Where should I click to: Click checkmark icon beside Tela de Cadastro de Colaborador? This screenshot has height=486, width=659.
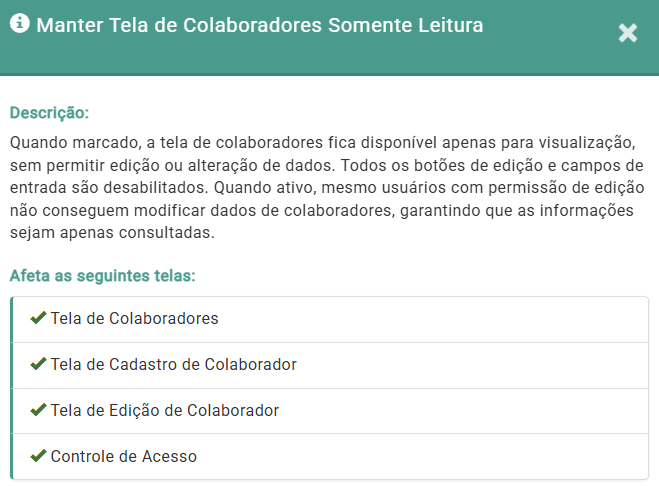point(38,365)
